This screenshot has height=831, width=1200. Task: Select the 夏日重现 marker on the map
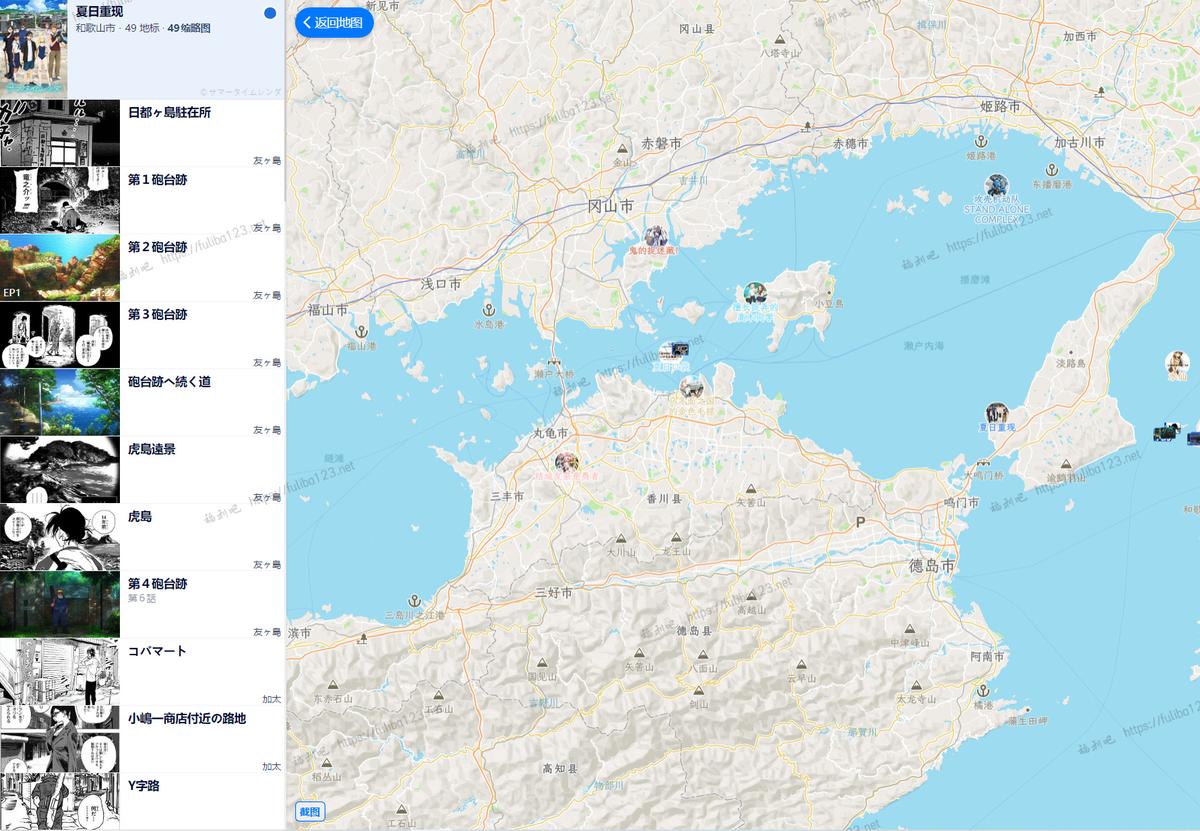coord(996,413)
